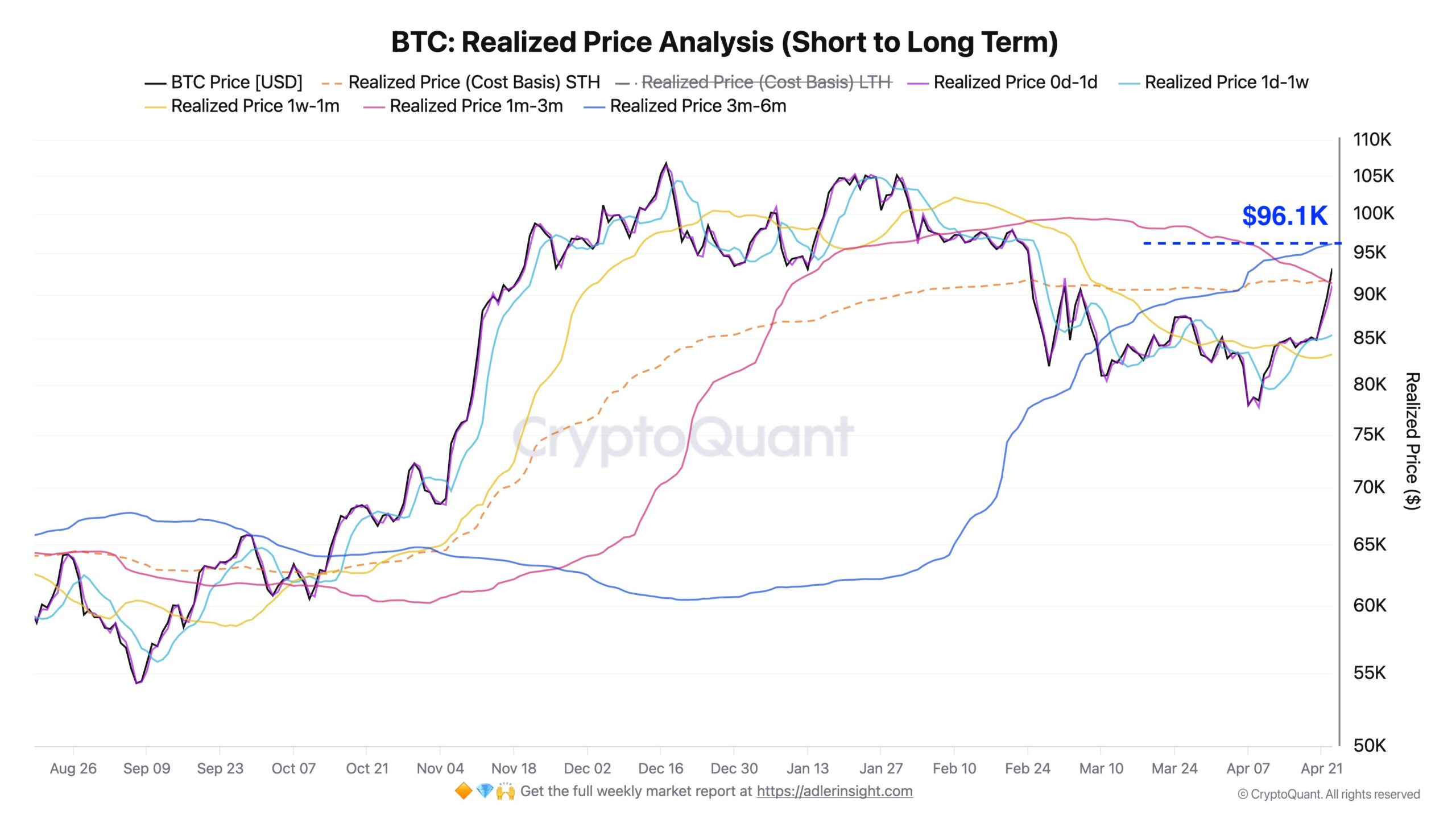1456x819 pixels.
Task: Select the Dec 16 date axis label
Action: [660, 768]
